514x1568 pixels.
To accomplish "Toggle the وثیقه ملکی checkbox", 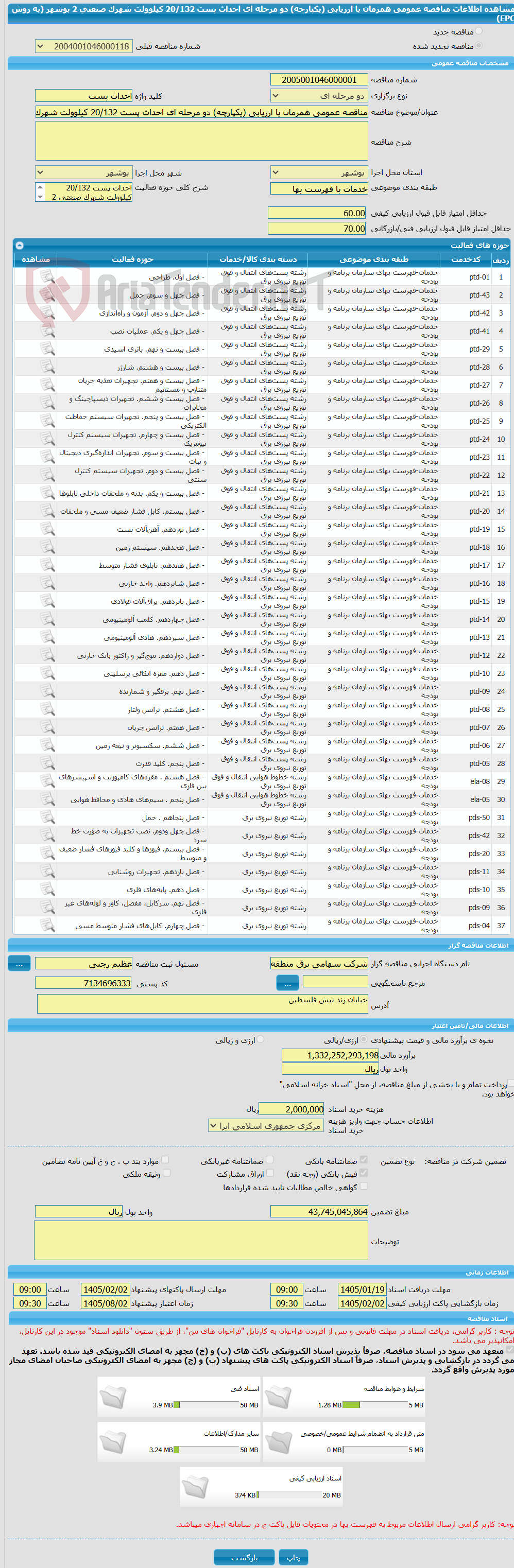I will pos(166,1172).
